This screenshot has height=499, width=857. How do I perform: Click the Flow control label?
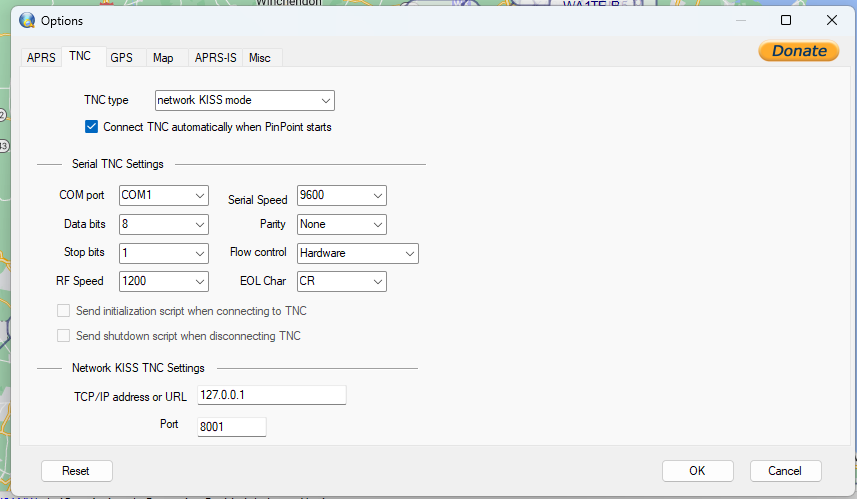(x=258, y=252)
